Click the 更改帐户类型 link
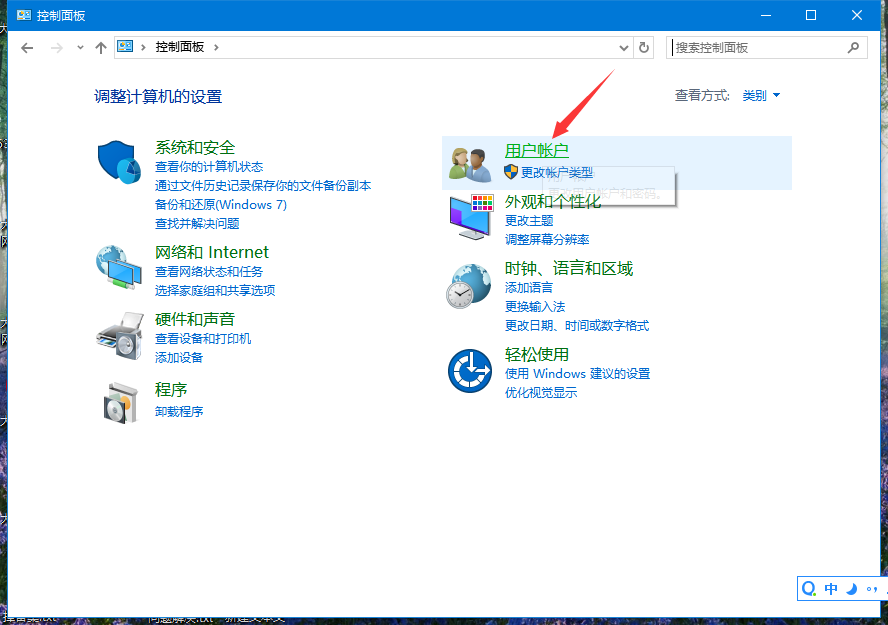Screen dimensions: 888x625 [557, 172]
